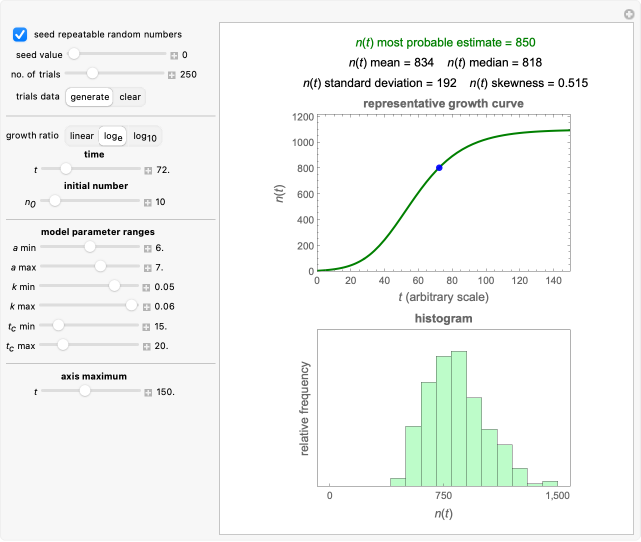This screenshot has height=542, width=641.
Task: Toggle seed repeatable random numbers checkbox
Action: tap(20, 34)
